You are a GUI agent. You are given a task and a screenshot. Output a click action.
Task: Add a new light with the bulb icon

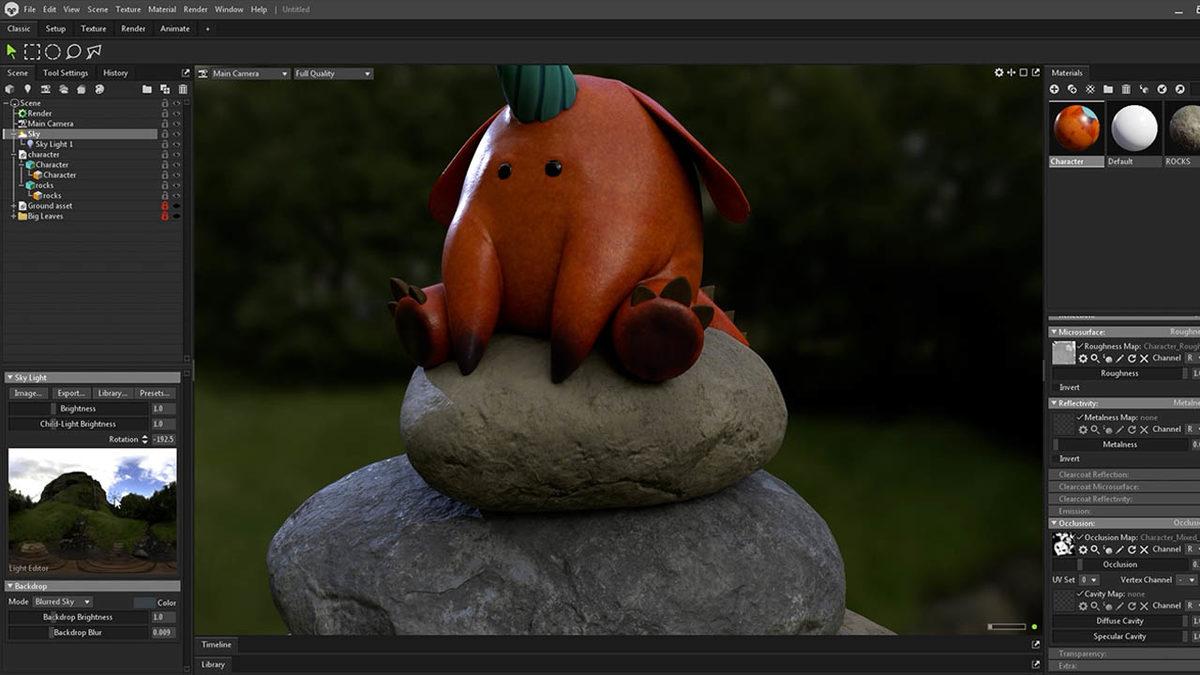click(x=28, y=89)
